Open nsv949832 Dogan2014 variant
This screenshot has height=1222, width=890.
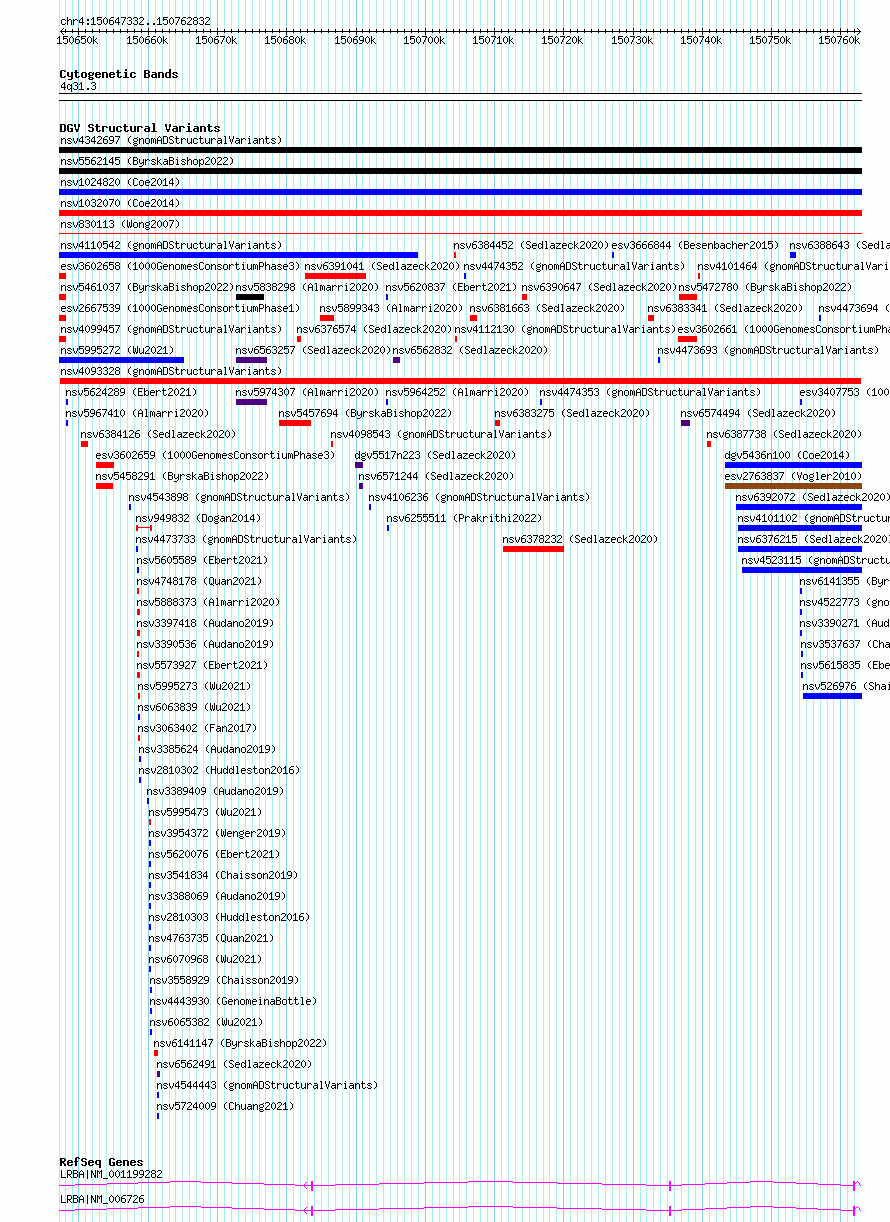198,518
